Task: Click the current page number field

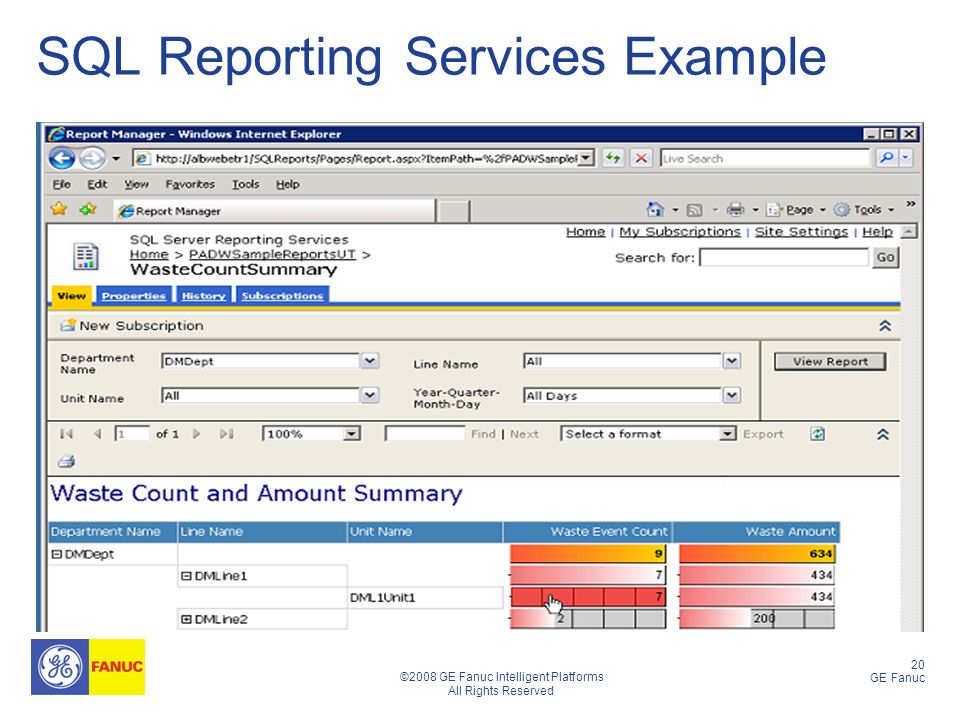Action: click(132, 434)
